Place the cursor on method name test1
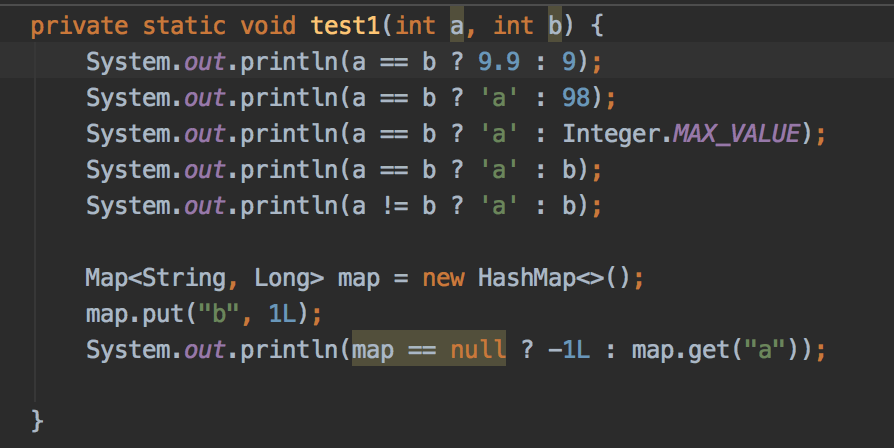894x448 pixels. [x=346, y=26]
